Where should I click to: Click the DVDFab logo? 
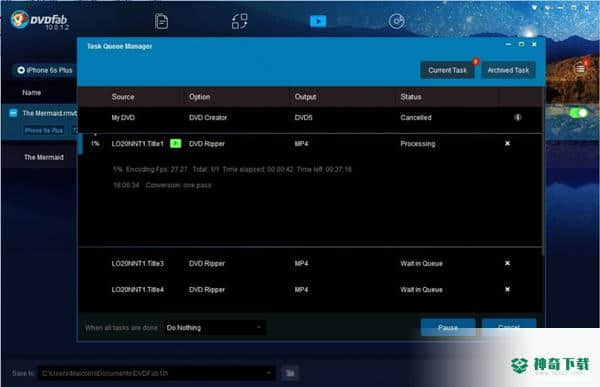(x=40, y=20)
